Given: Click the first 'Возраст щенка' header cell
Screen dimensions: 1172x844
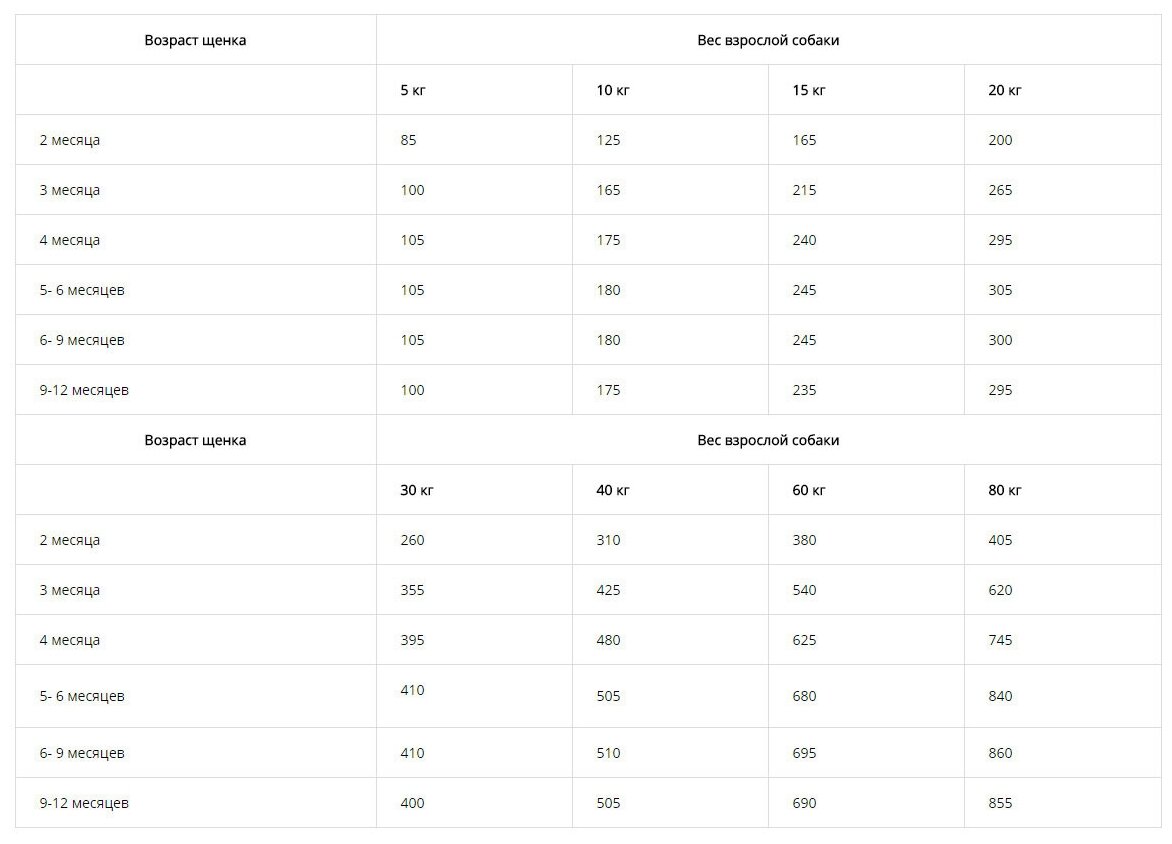Looking at the screenshot, I should pos(195,41).
